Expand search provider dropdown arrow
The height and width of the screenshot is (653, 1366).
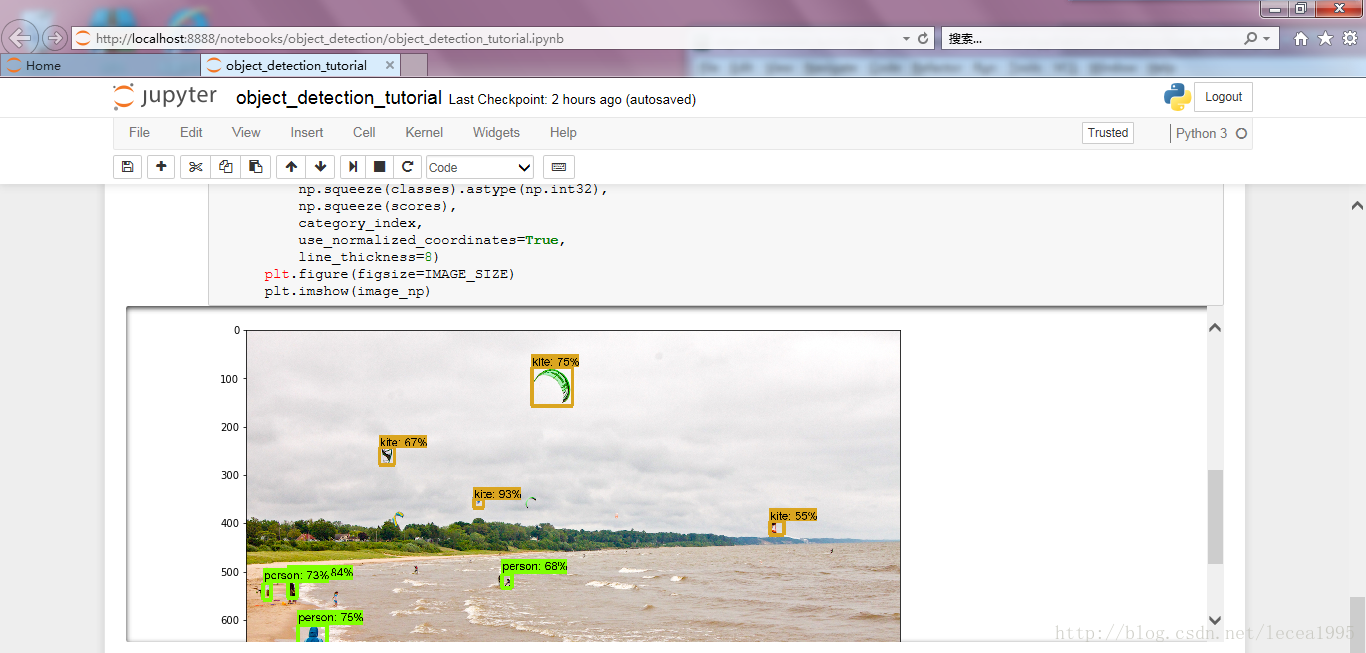tap(1267, 38)
